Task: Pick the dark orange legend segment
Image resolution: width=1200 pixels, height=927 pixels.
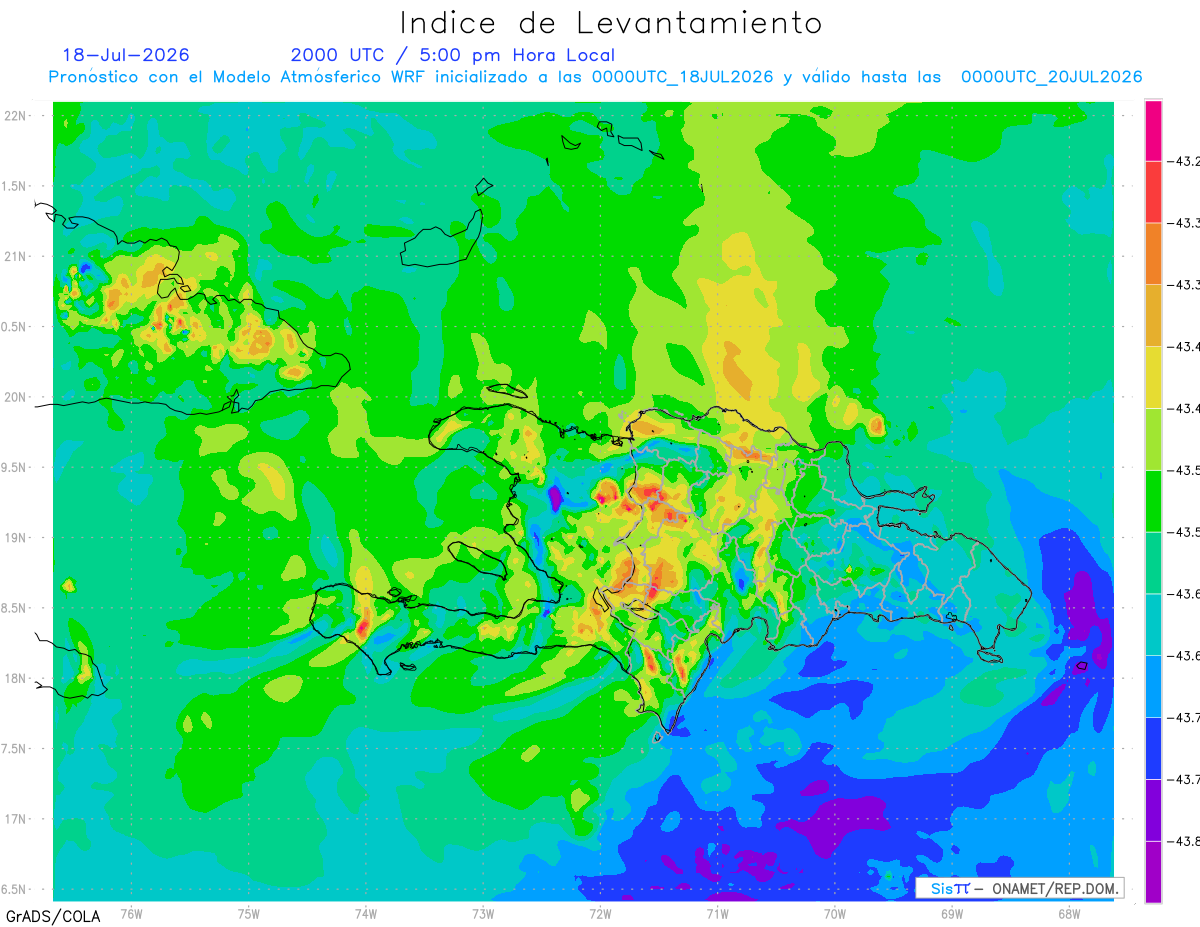Action: (1153, 254)
